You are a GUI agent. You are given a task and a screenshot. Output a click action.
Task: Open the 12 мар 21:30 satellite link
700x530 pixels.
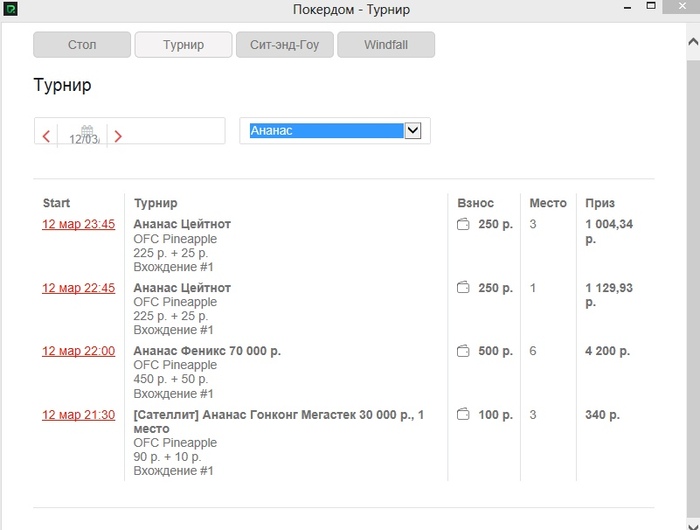(78, 414)
